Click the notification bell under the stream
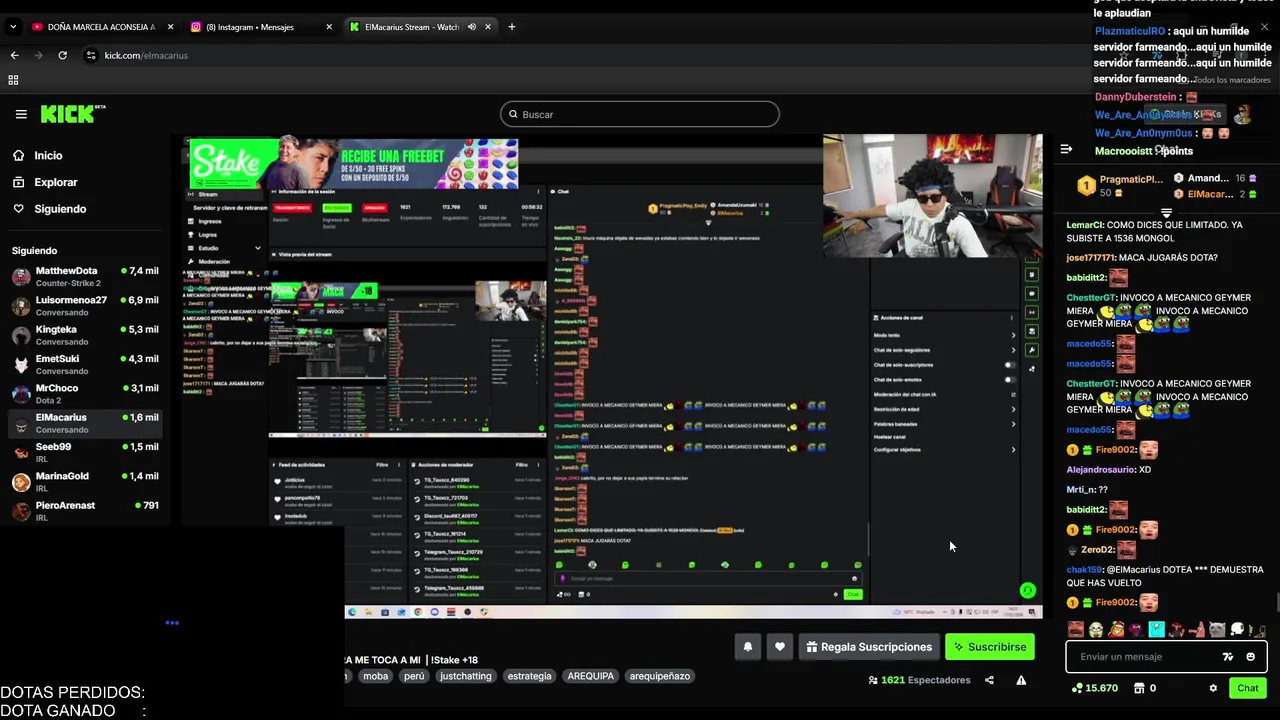The image size is (1280, 720). coord(747,647)
